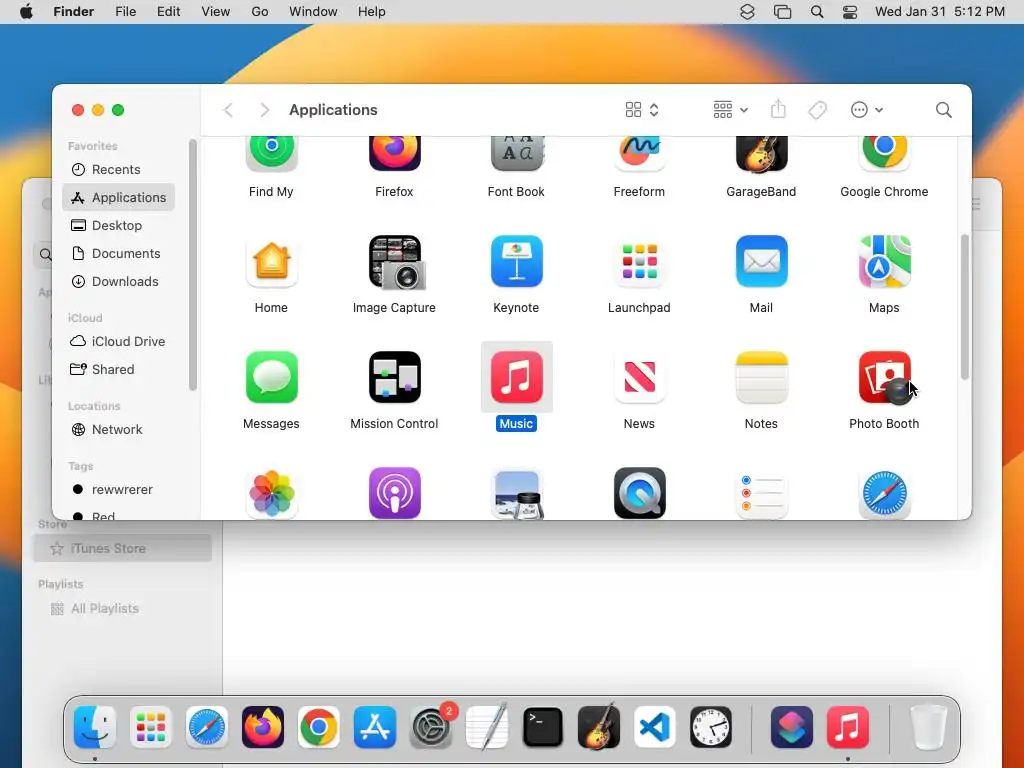This screenshot has width=1024, height=768.
Task: Open Documents in the sidebar
Action: click(118, 253)
